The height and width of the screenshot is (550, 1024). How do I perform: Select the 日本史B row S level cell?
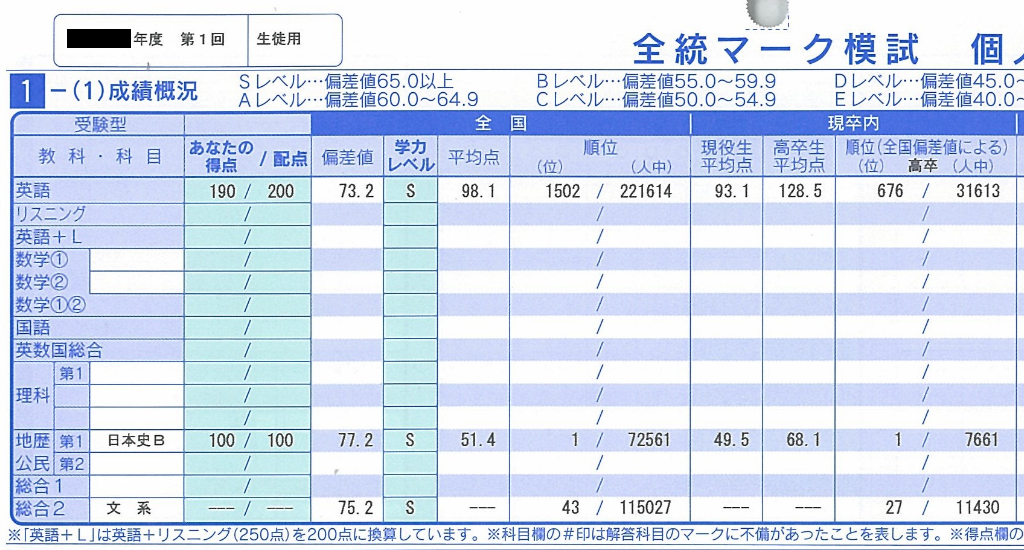pyautogui.click(x=410, y=440)
